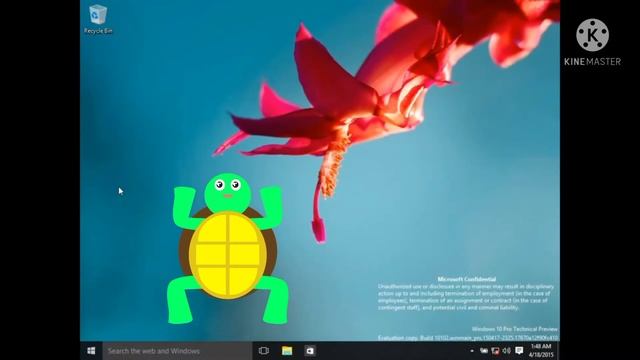Click the taskbar clock showing 1:48 AM
This screenshot has height=360, width=640.
pos(541,351)
